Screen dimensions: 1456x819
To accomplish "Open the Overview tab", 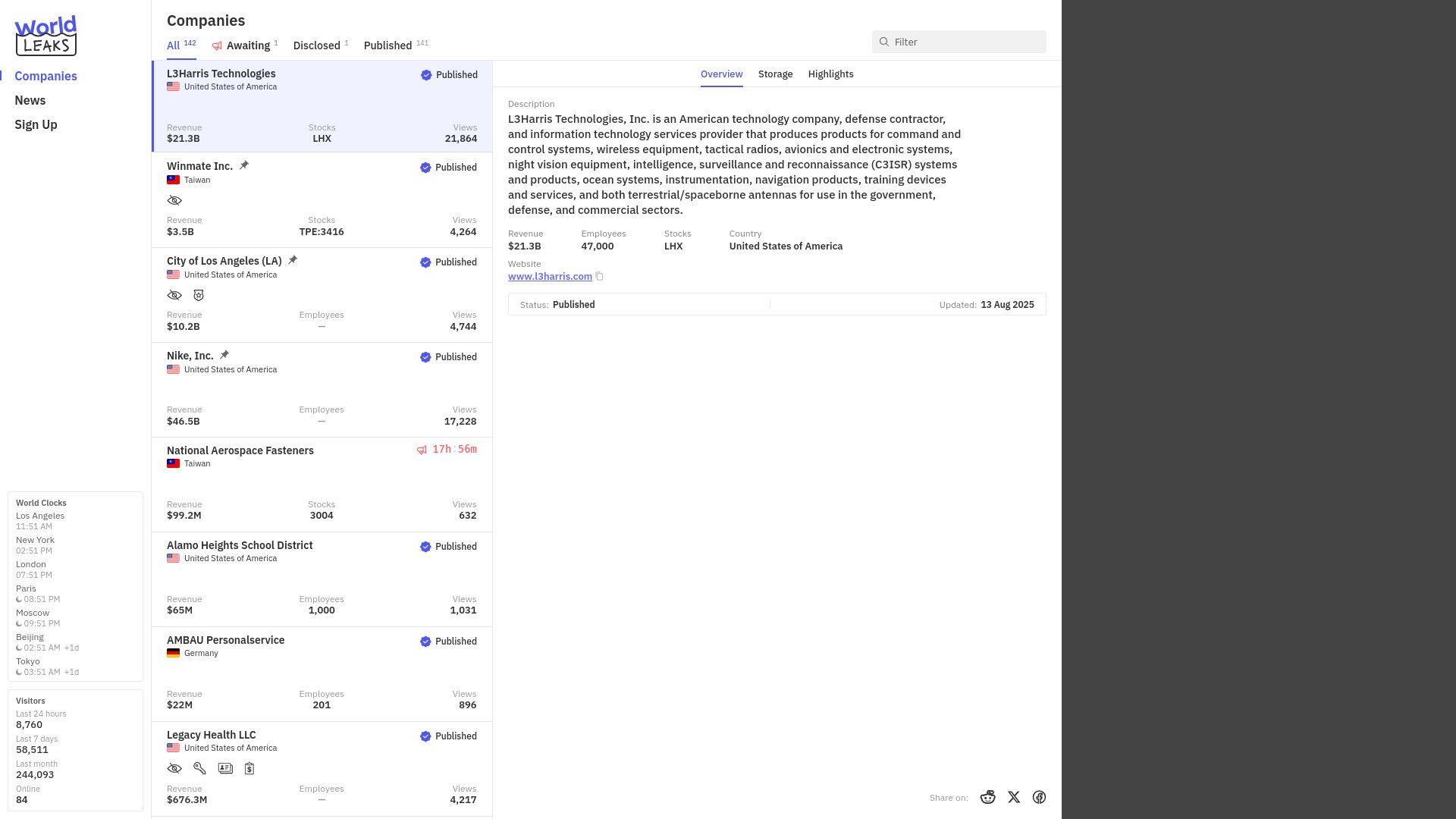I will click(x=721, y=74).
